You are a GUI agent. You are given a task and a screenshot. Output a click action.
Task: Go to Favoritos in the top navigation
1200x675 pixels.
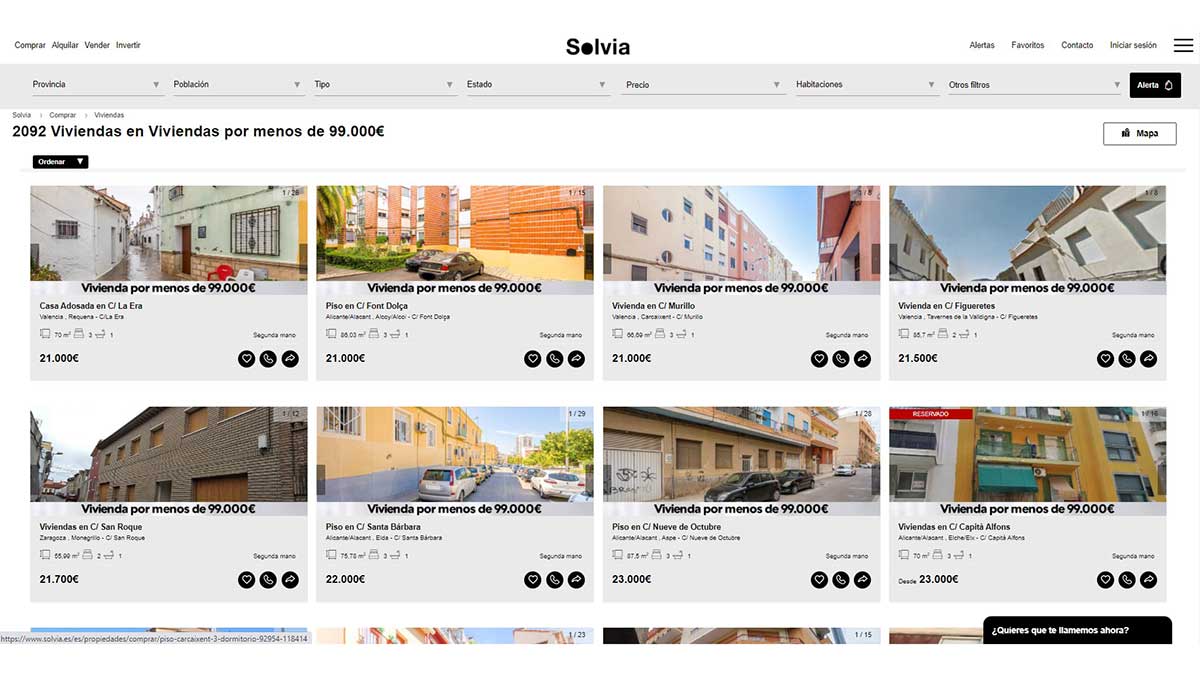click(x=1028, y=45)
